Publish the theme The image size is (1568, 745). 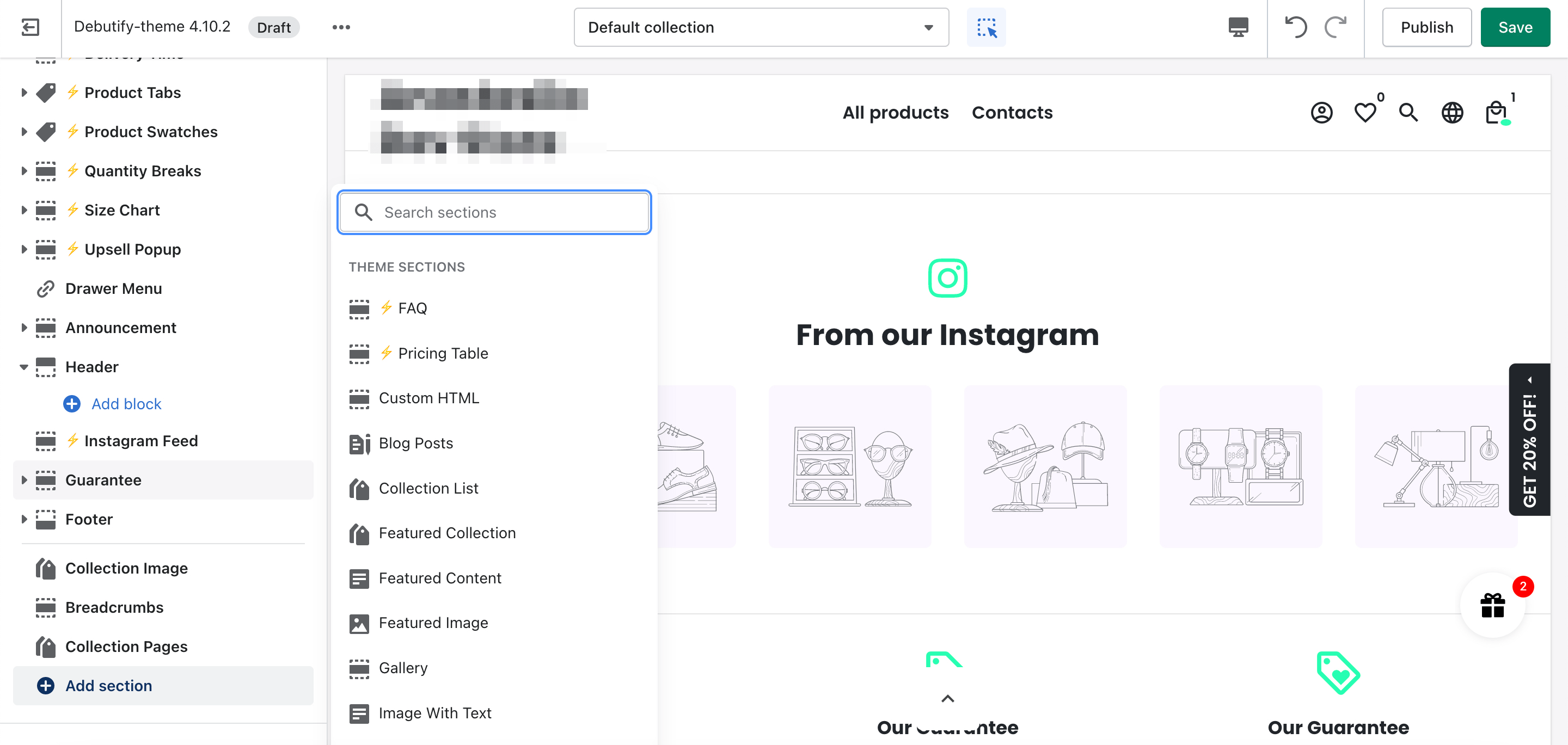[1427, 27]
